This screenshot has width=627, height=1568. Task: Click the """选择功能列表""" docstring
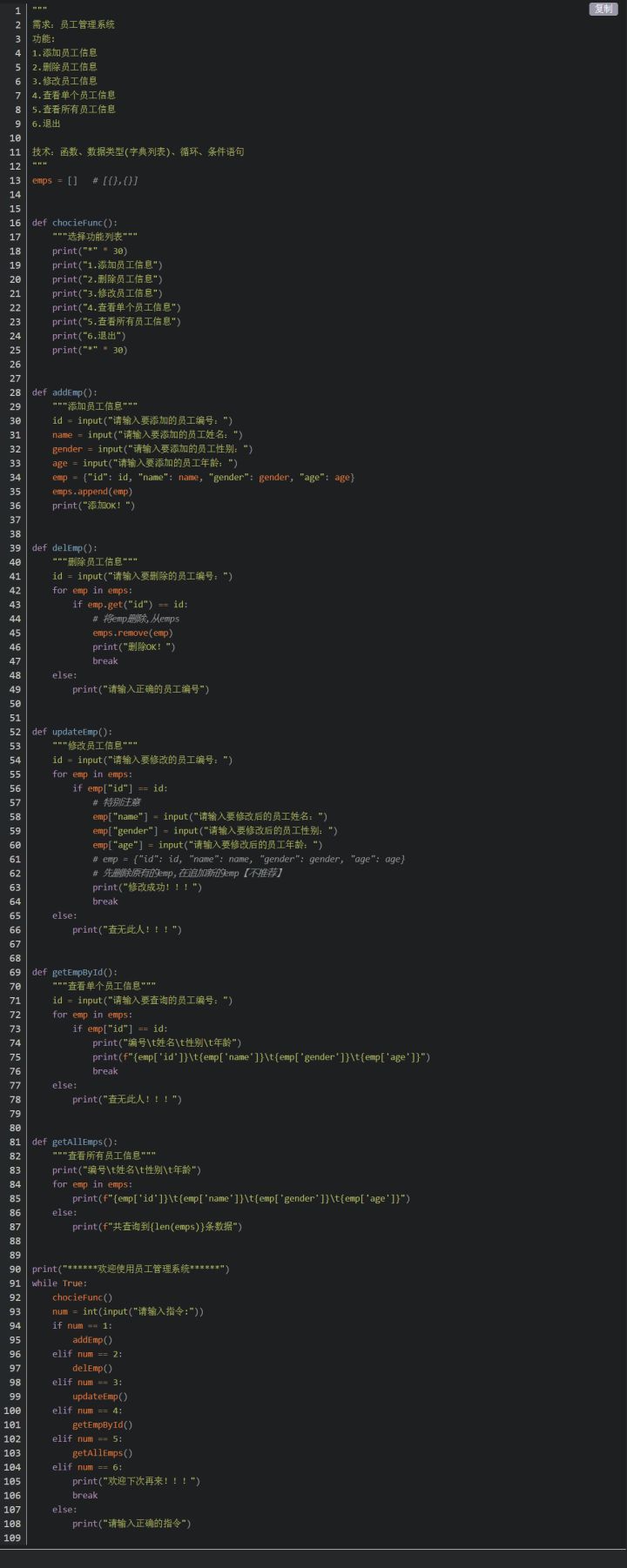tap(94, 237)
